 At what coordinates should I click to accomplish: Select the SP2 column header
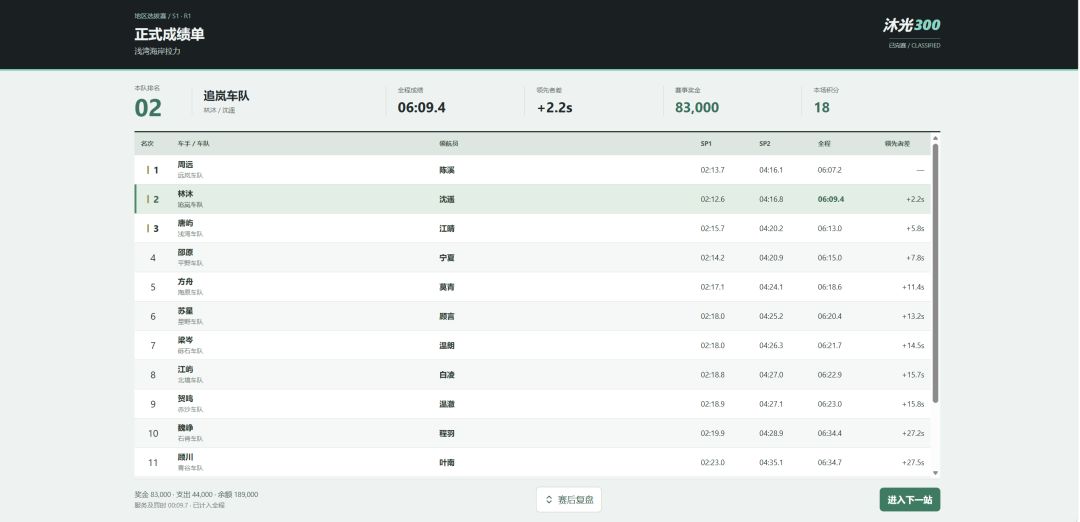tap(765, 144)
